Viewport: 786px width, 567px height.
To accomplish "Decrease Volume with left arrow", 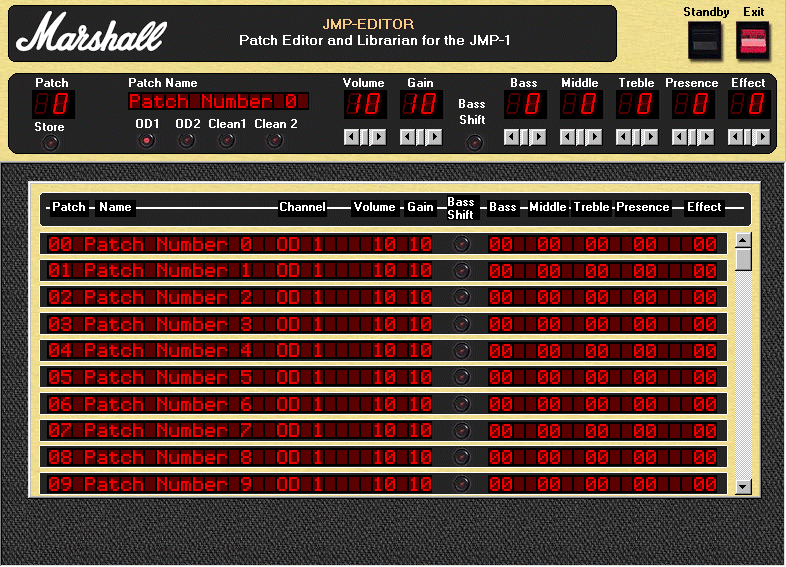I will pyautogui.click(x=350, y=137).
